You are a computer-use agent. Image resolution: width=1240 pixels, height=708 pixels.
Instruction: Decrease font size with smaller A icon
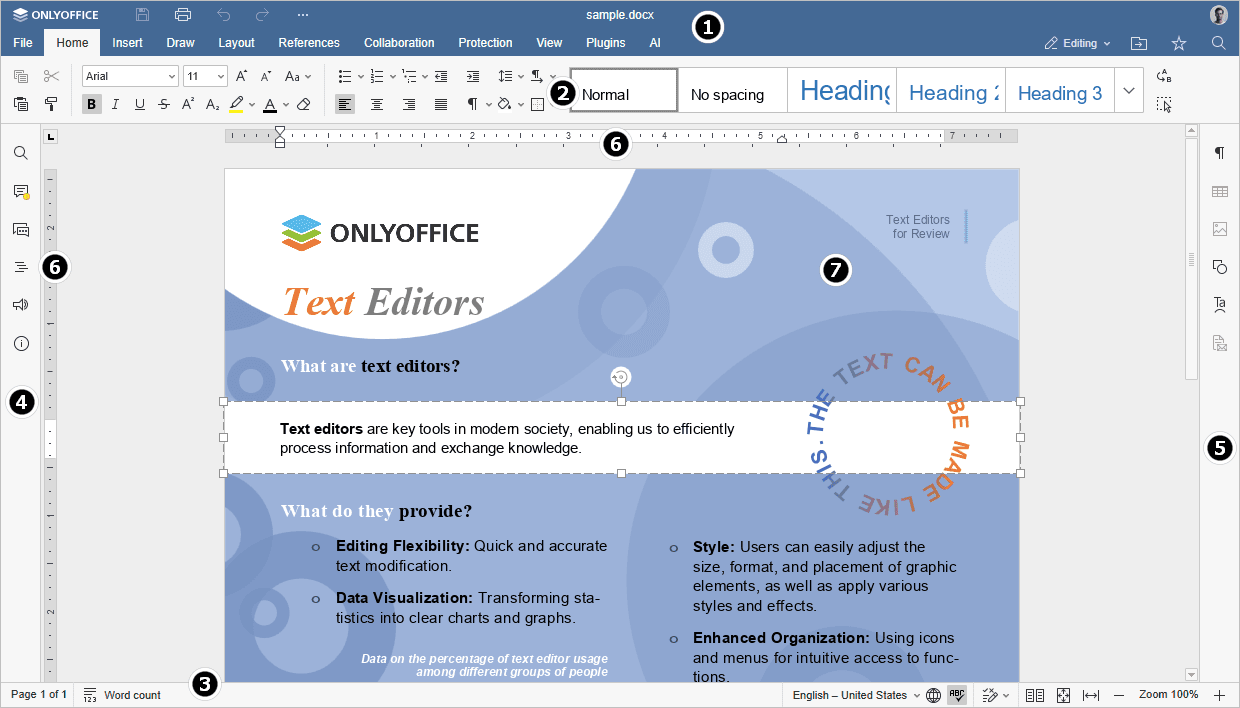(266, 76)
